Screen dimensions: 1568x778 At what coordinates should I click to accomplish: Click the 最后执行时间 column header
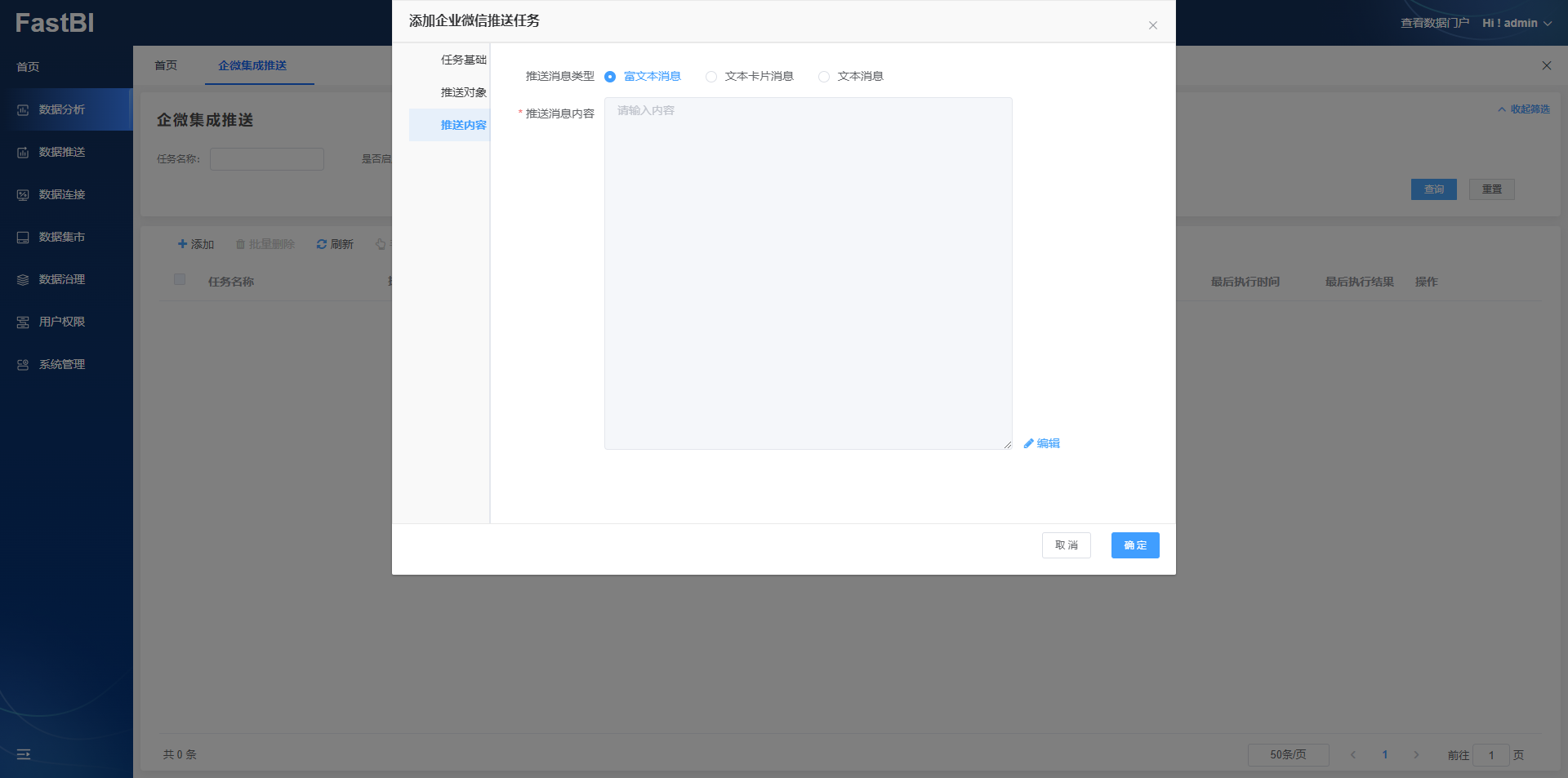pyautogui.click(x=1245, y=282)
